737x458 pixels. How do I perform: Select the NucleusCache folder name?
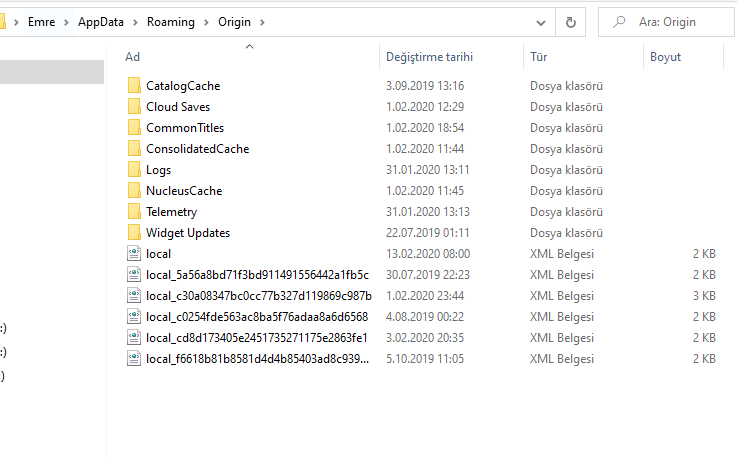184,191
